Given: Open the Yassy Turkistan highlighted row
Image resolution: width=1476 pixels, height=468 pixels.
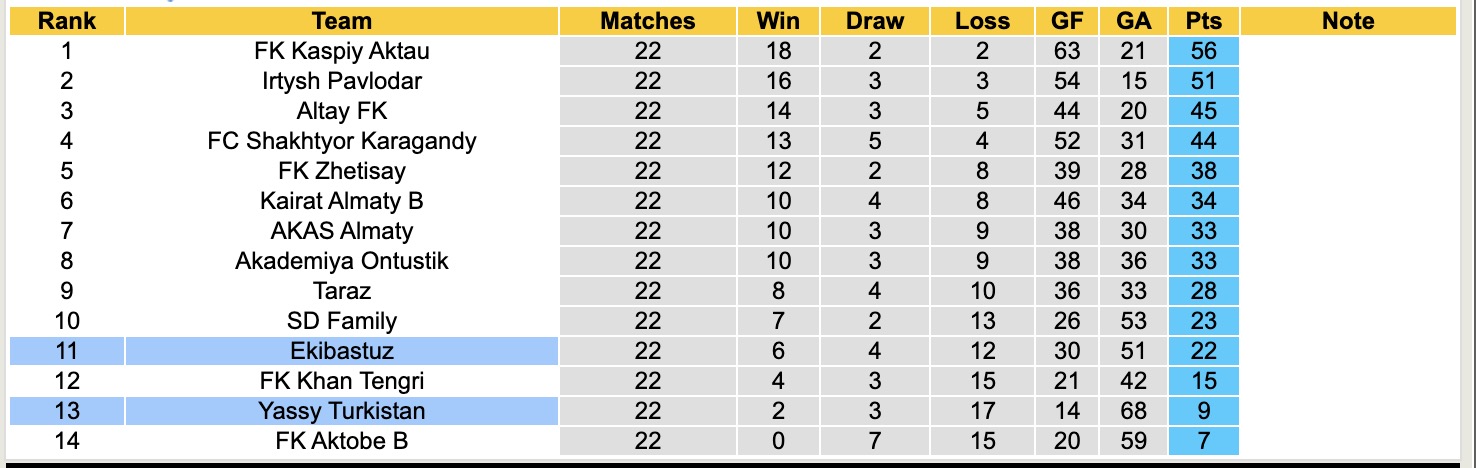Looking at the screenshot, I should pos(342,411).
